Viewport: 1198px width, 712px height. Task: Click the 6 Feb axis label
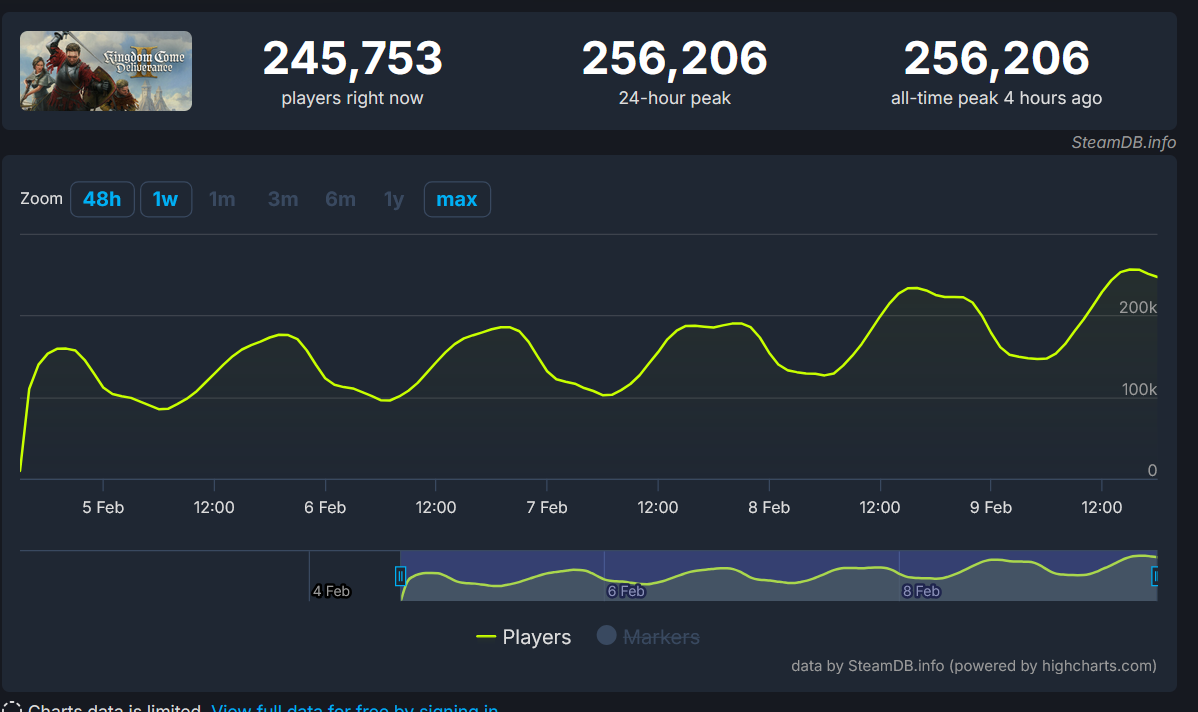point(325,507)
